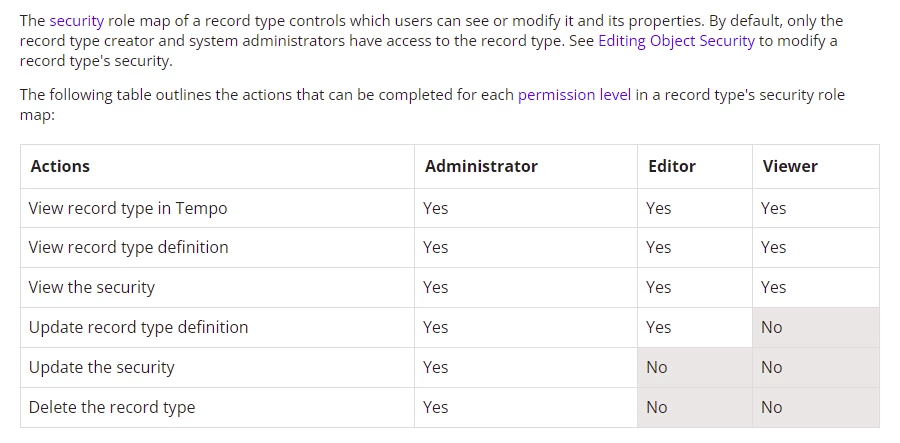Click the View record type definition cell

tap(218, 247)
